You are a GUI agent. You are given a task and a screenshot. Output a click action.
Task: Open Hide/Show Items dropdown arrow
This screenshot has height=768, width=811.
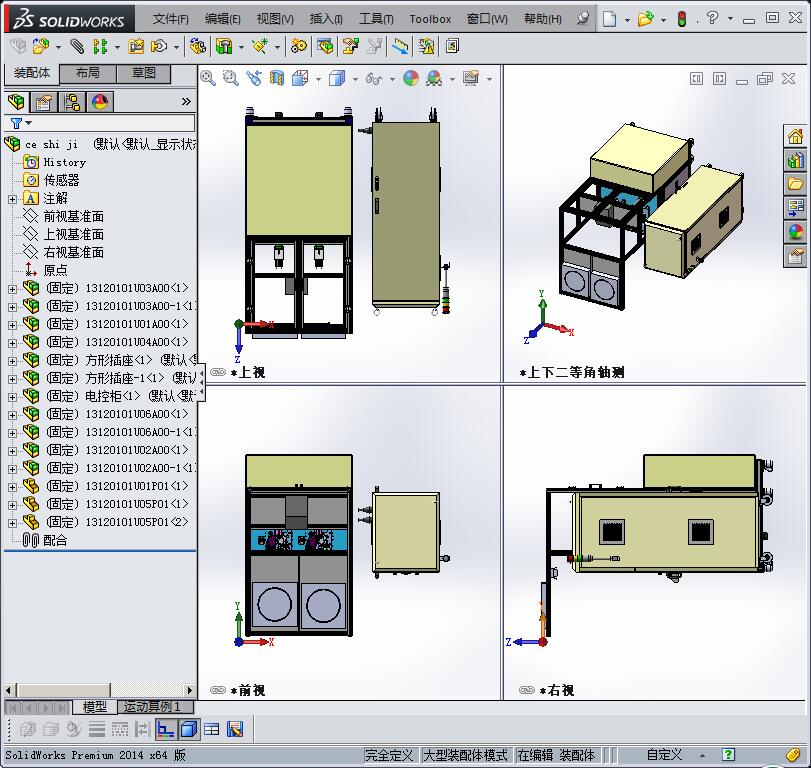[392, 79]
